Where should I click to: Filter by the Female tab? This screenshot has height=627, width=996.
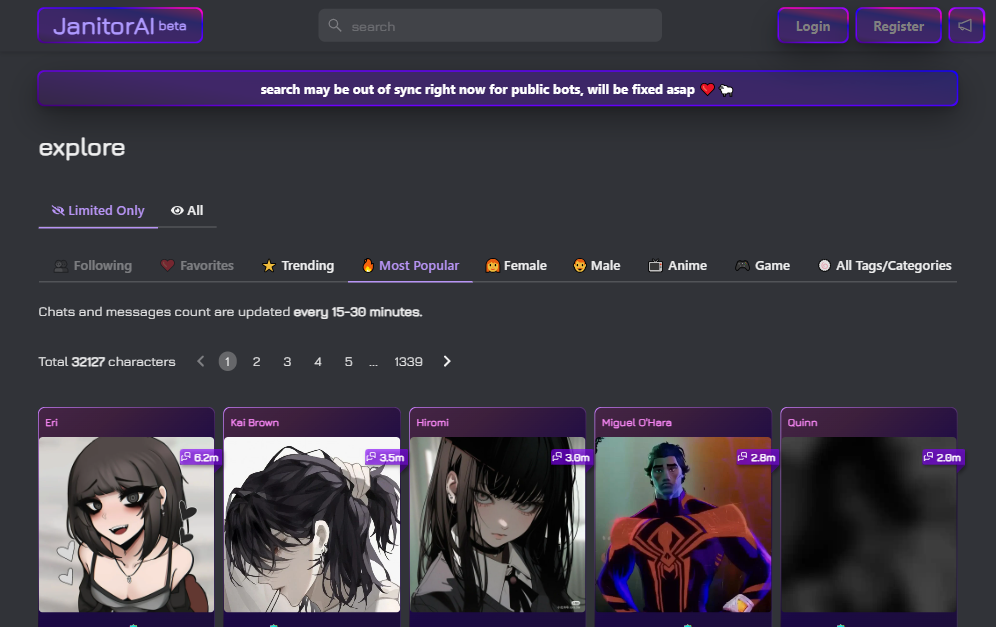pos(516,266)
